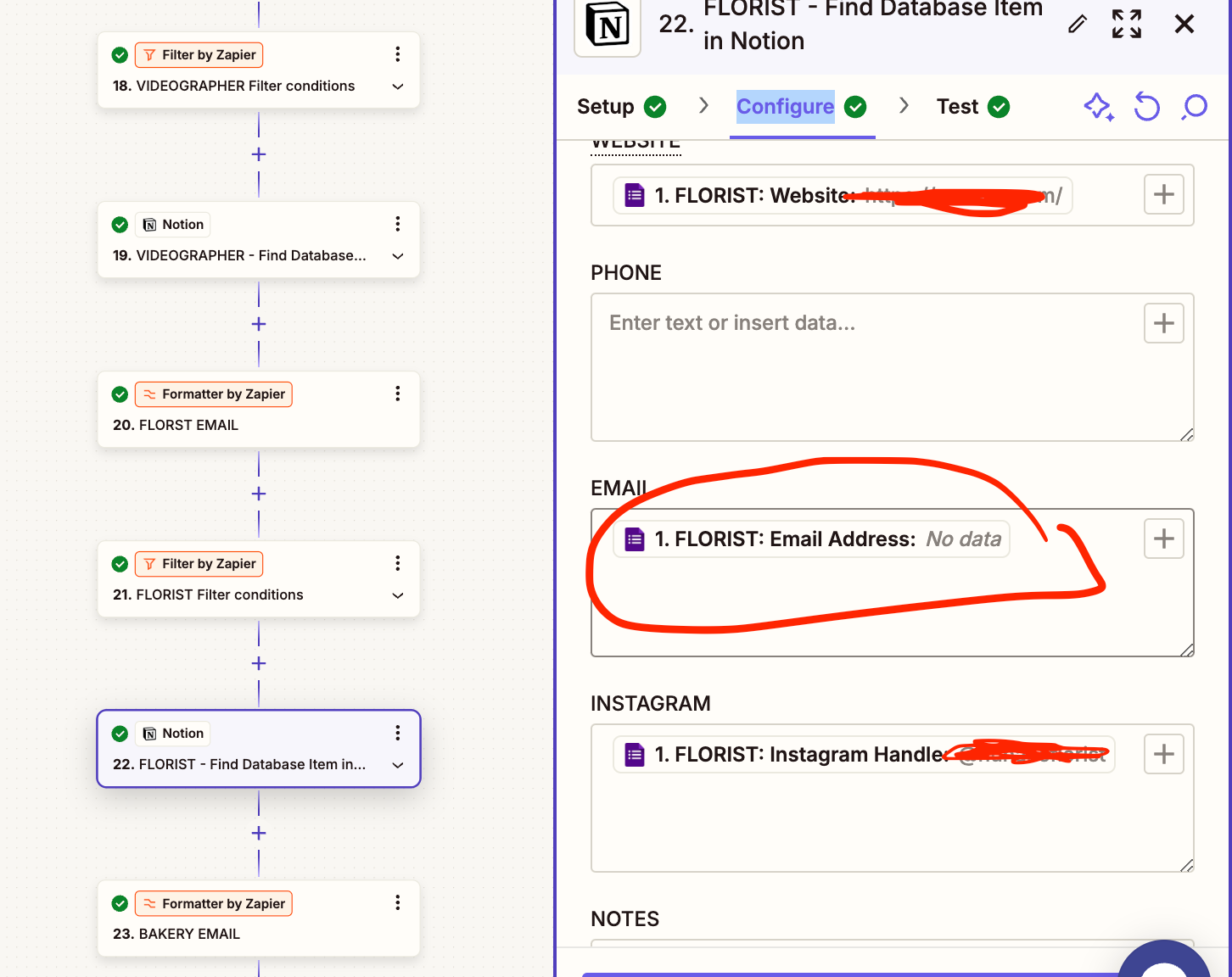Viewport: 1232px width, 977px height.
Task: Insert data into INSTAGRAM field with plus button
Action: [1163, 754]
